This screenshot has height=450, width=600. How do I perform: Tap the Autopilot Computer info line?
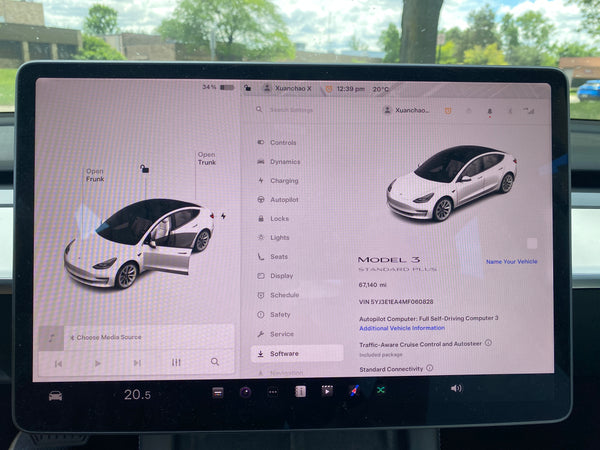pos(429,318)
